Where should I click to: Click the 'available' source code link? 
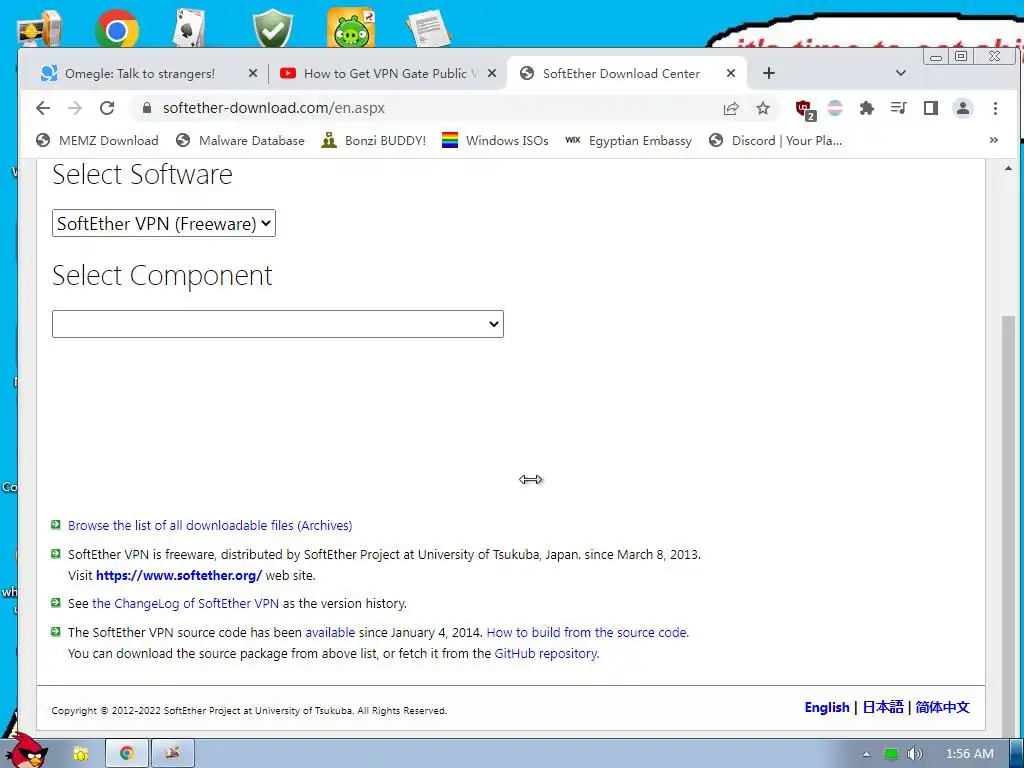pyautogui.click(x=330, y=633)
